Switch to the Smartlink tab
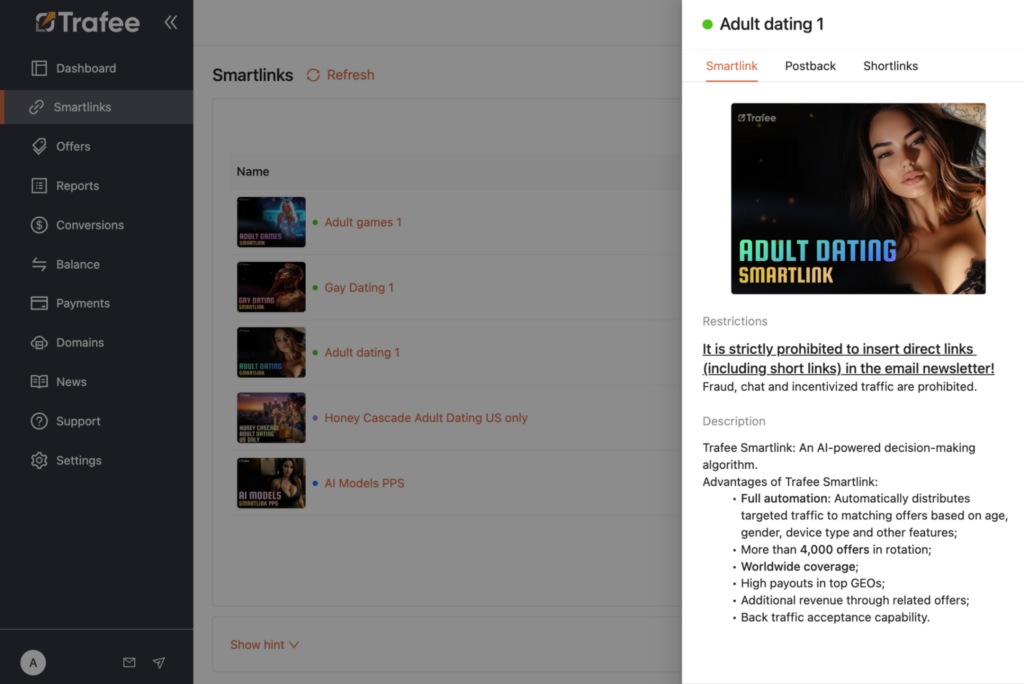This screenshot has width=1024, height=684. tap(731, 66)
